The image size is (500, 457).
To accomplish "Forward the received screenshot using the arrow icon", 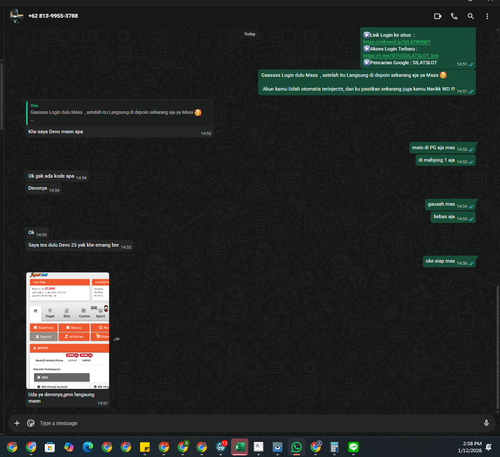I will (117, 339).
